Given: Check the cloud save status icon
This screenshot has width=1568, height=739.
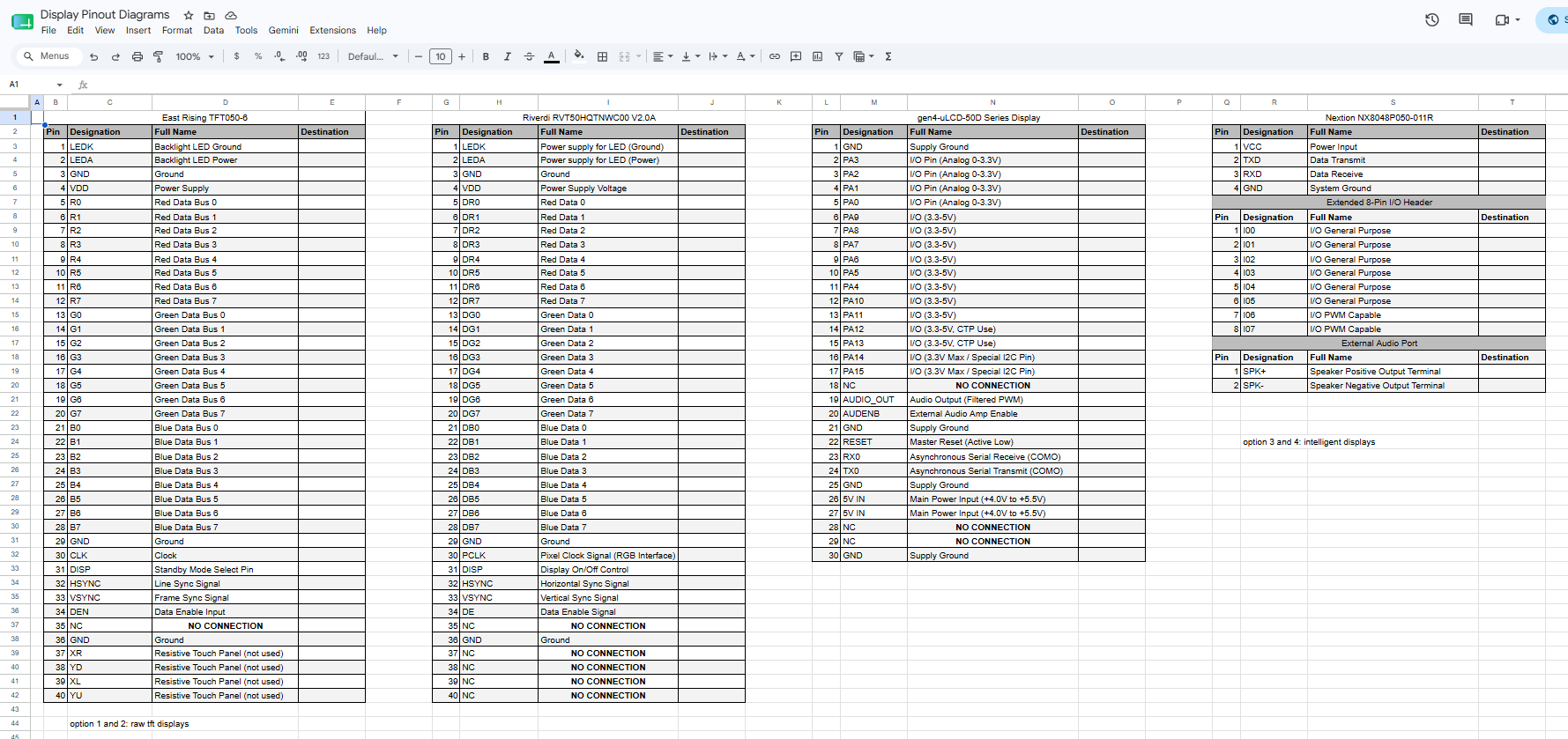Looking at the screenshot, I should [x=231, y=15].
